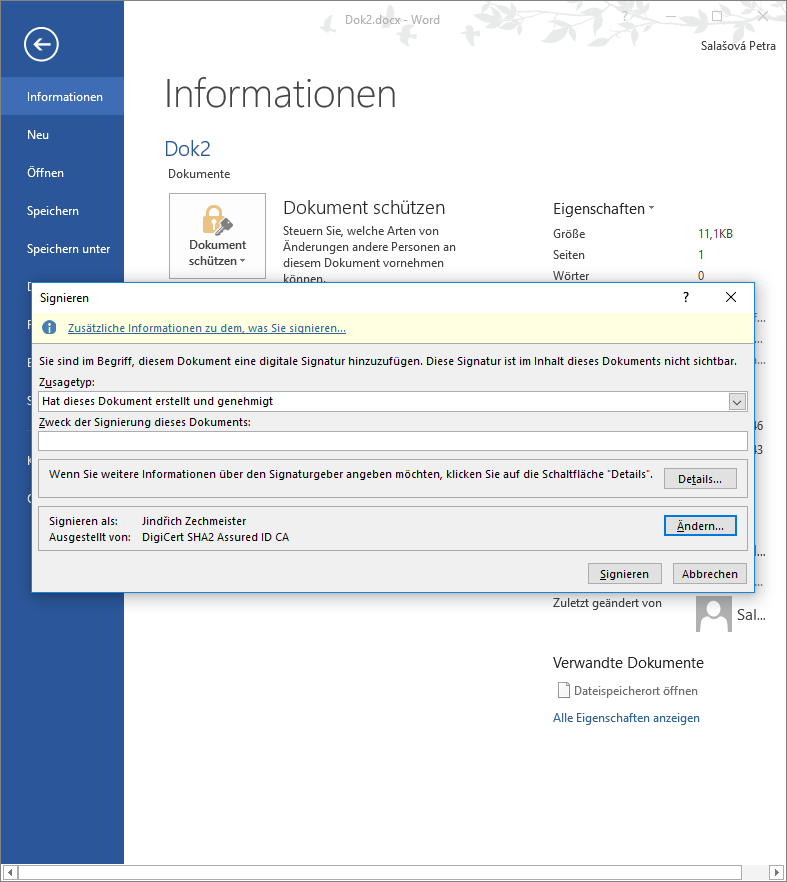Click the blue info icon in Signieren dialog

coord(49,327)
